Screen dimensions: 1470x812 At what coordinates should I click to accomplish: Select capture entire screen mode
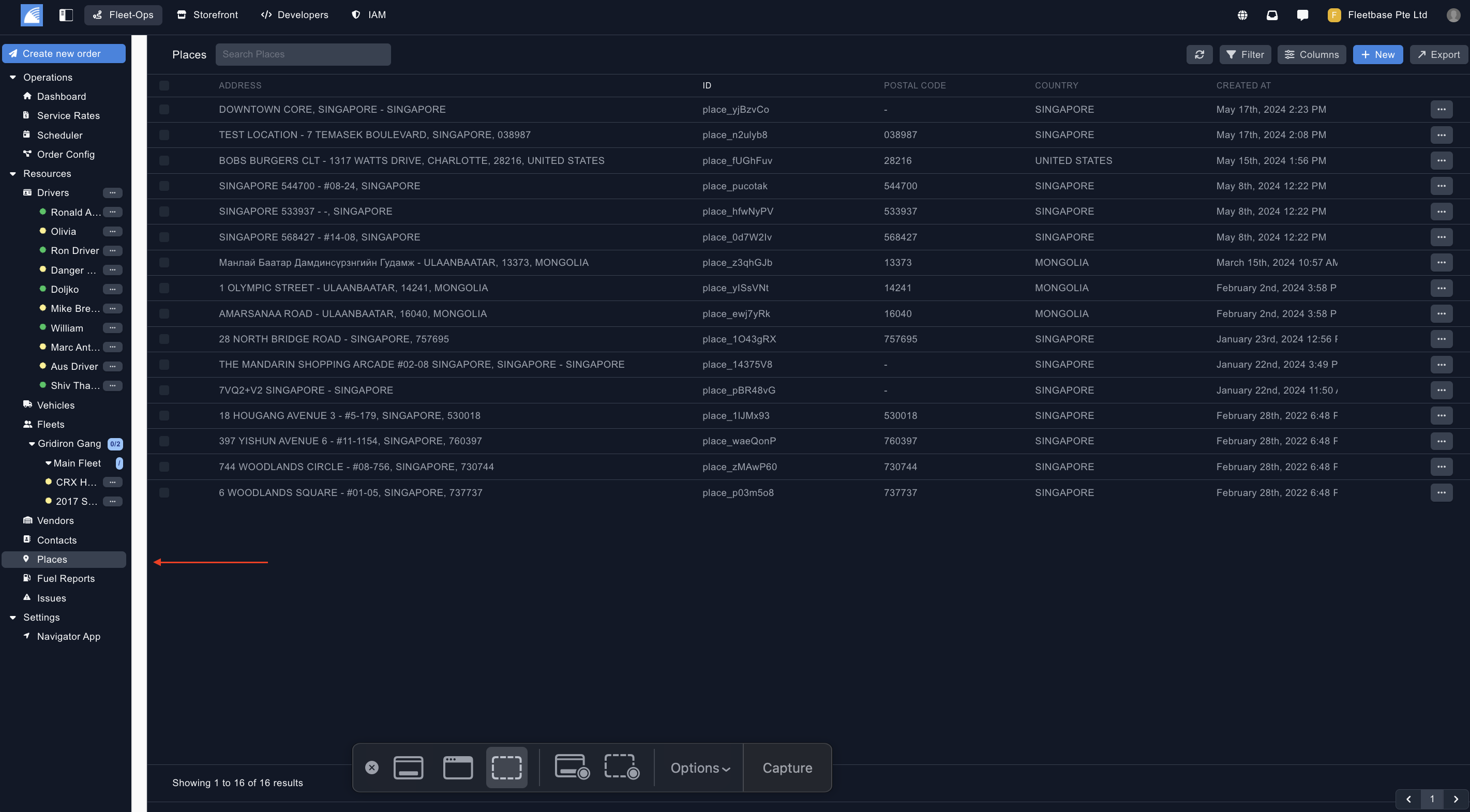[x=408, y=768]
